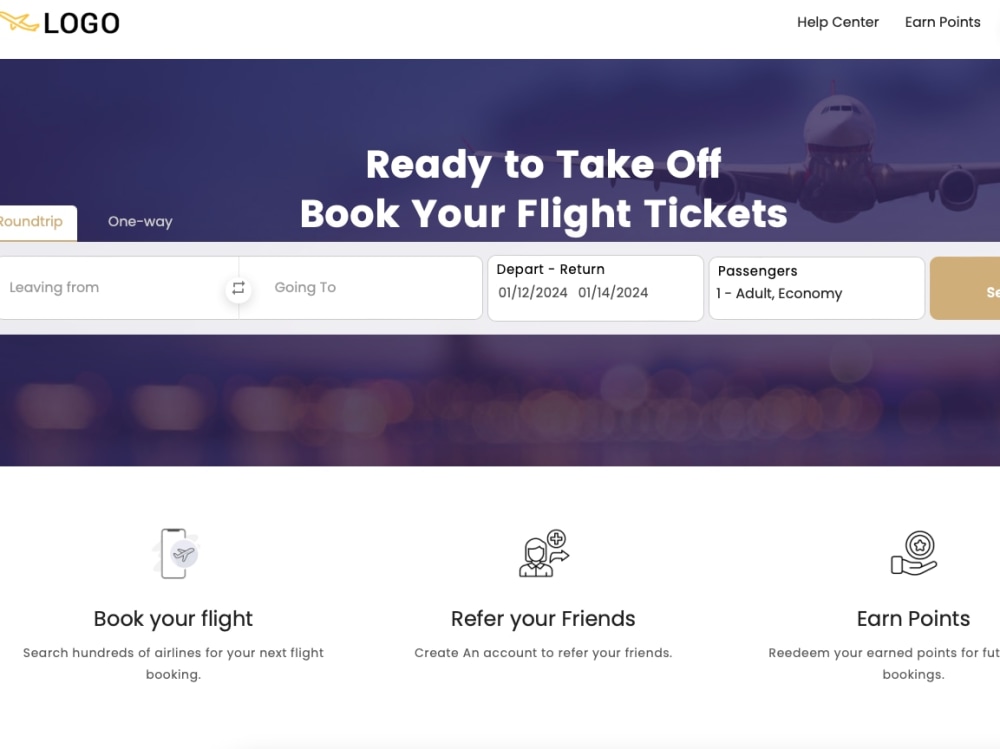Click the Leaving from input field

pos(110,287)
